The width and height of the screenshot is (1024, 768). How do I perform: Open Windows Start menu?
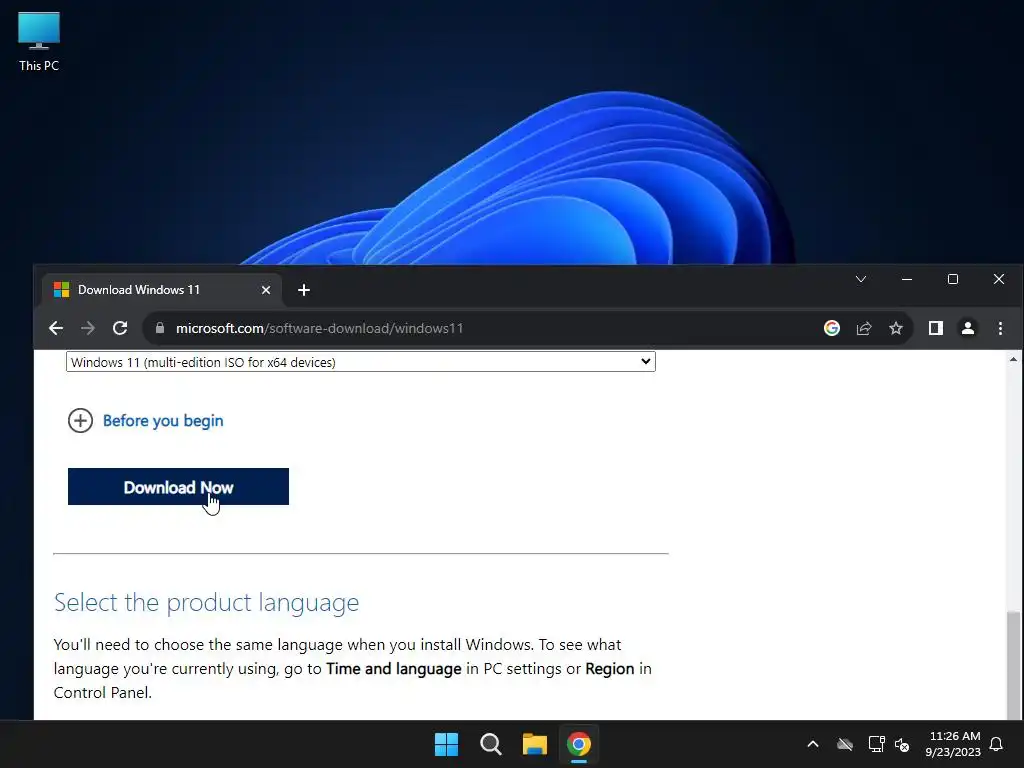point(447,744)
